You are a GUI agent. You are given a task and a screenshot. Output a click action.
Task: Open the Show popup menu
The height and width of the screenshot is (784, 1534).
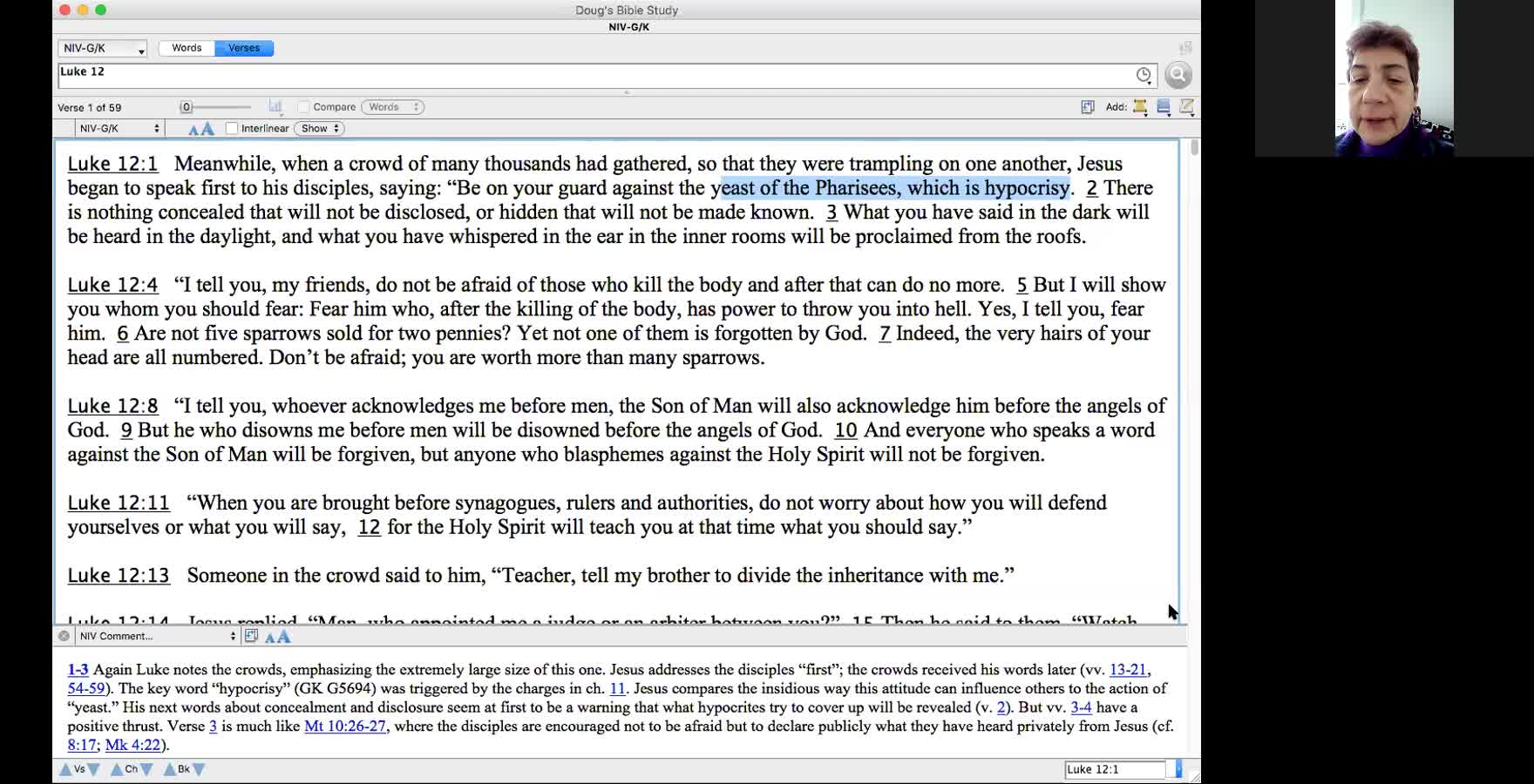coord(320,128)
